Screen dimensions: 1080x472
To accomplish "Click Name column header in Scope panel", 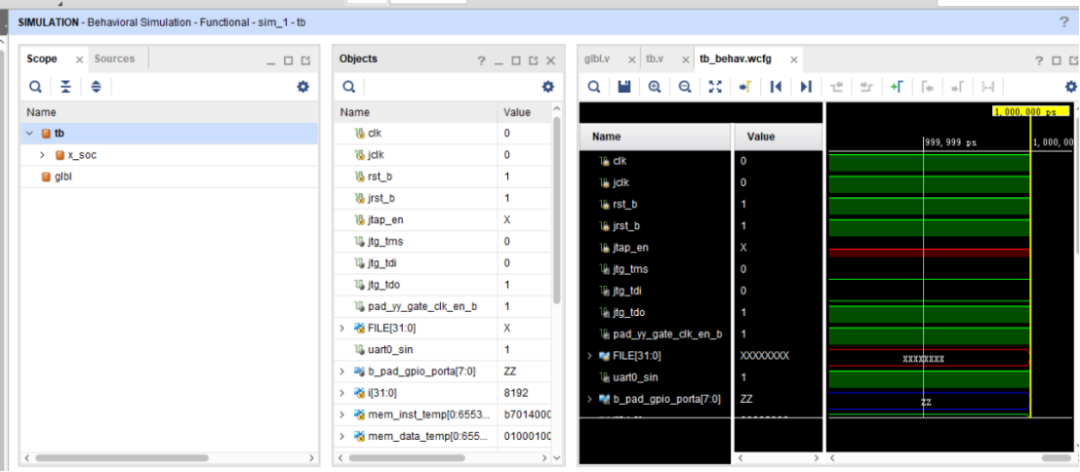I will 169,112.
